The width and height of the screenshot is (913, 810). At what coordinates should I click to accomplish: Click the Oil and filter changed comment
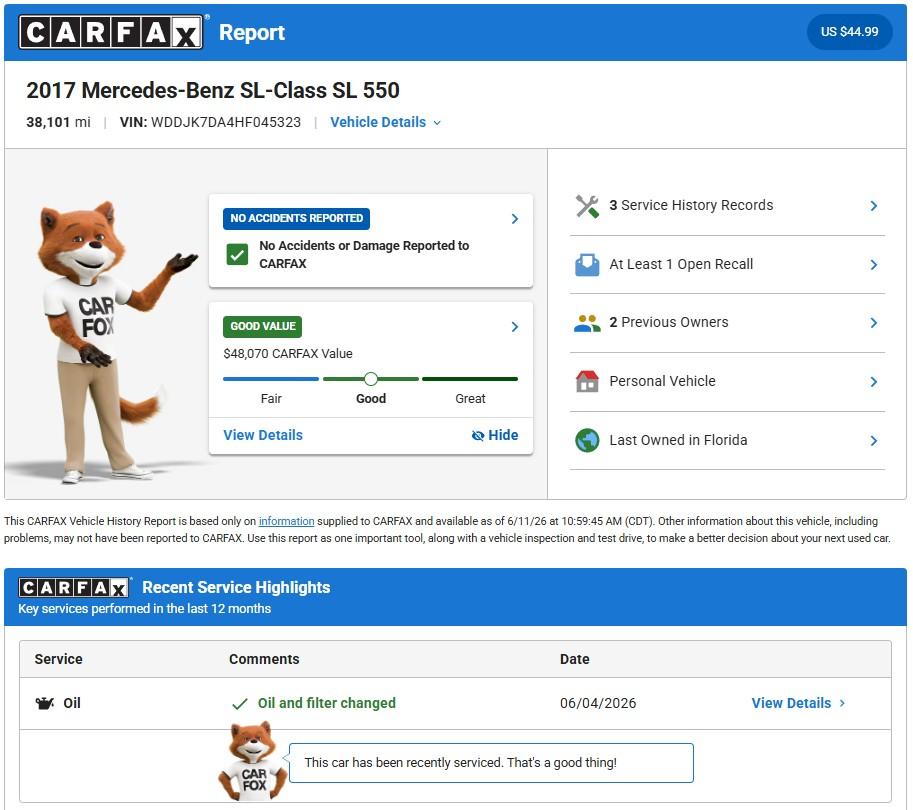tap(327, 703)
